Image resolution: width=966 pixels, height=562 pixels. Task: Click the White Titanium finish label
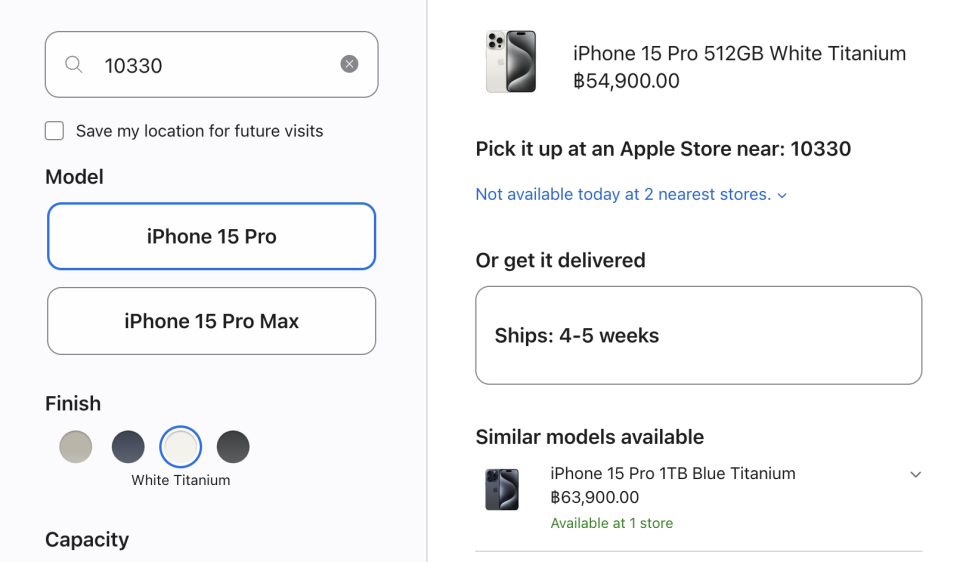pos(181,480)
